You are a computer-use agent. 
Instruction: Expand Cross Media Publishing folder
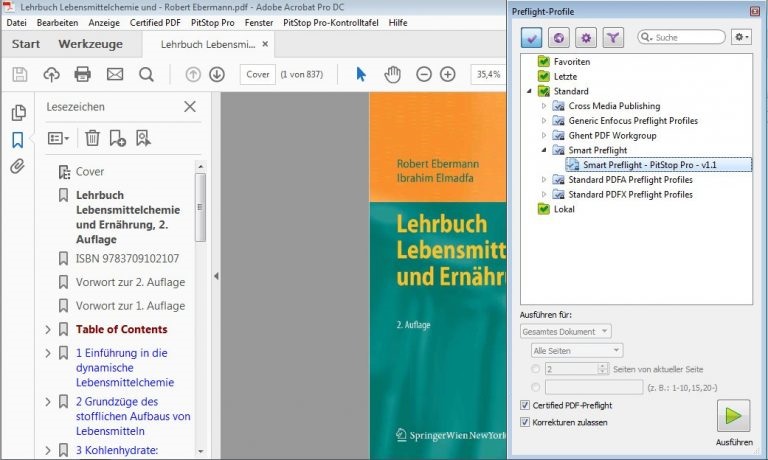click(544, 106)
